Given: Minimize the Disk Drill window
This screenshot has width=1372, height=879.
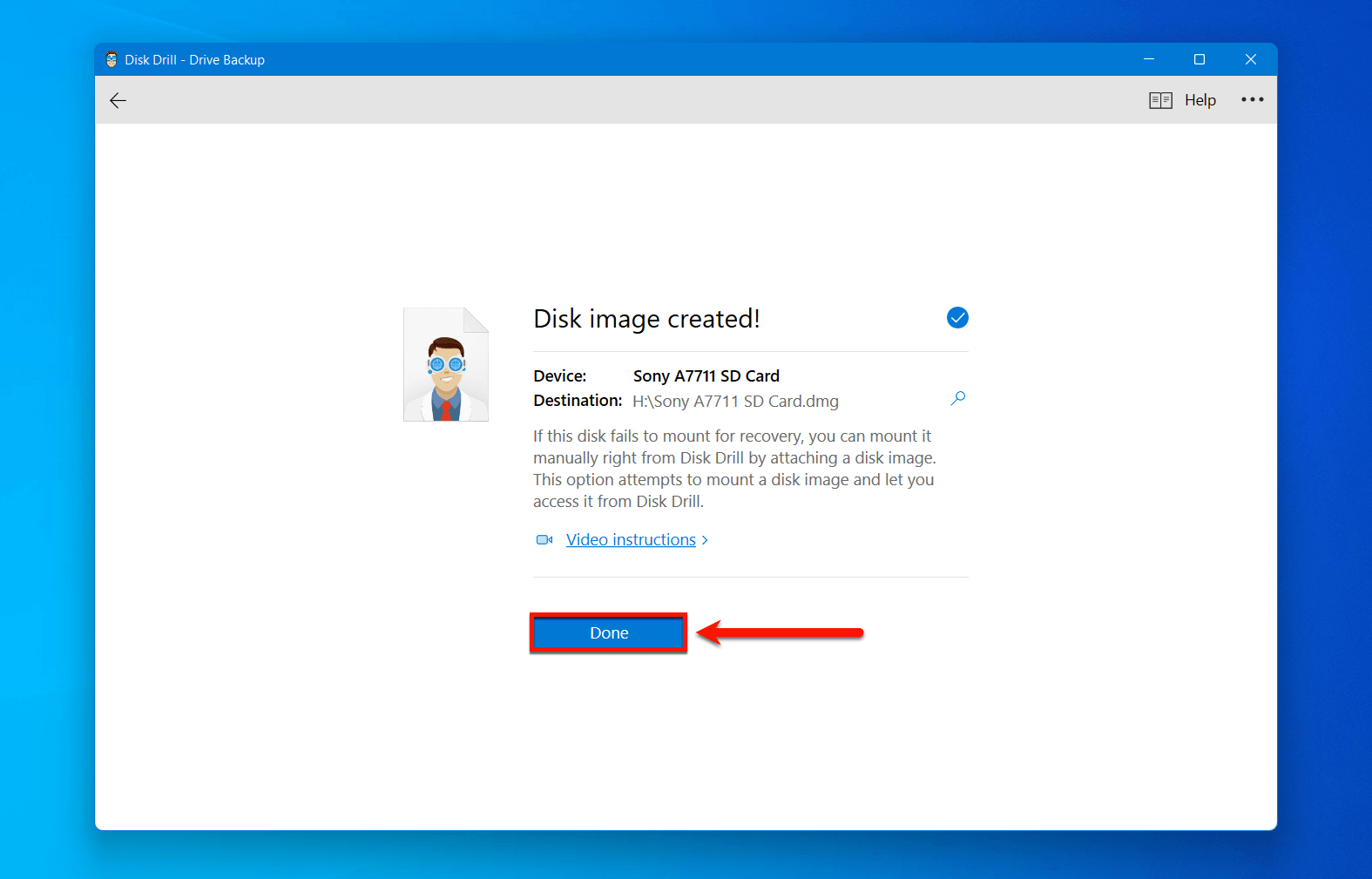Looking at the screenshot, I should 1149,59.
